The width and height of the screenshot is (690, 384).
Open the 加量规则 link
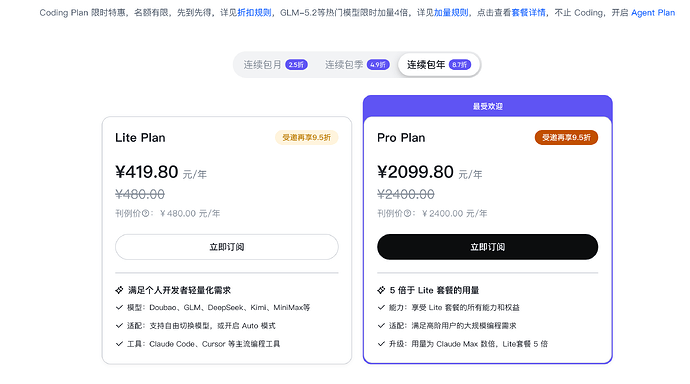451,13
